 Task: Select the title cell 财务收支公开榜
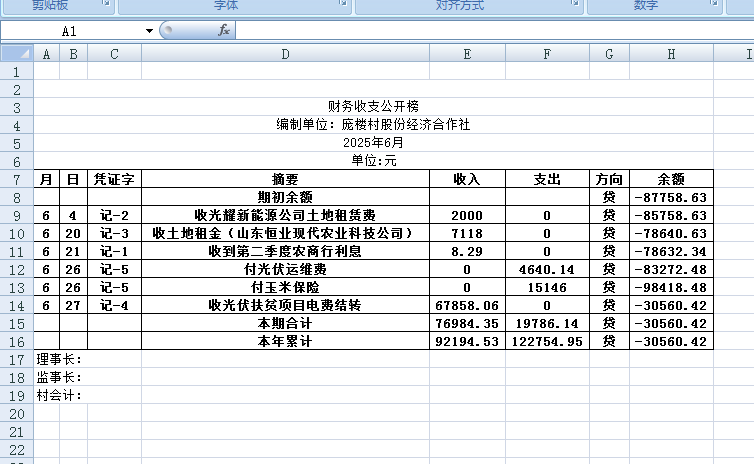pos(373,107)
